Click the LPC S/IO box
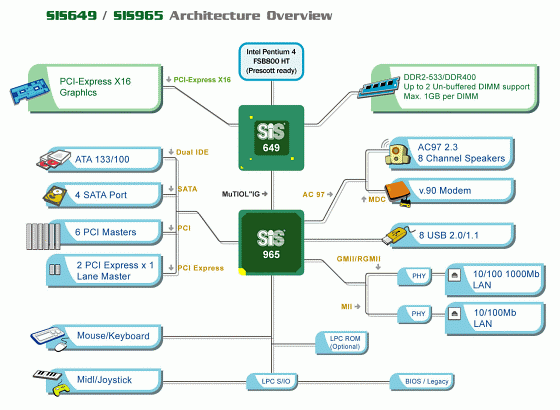 (272, 381)
